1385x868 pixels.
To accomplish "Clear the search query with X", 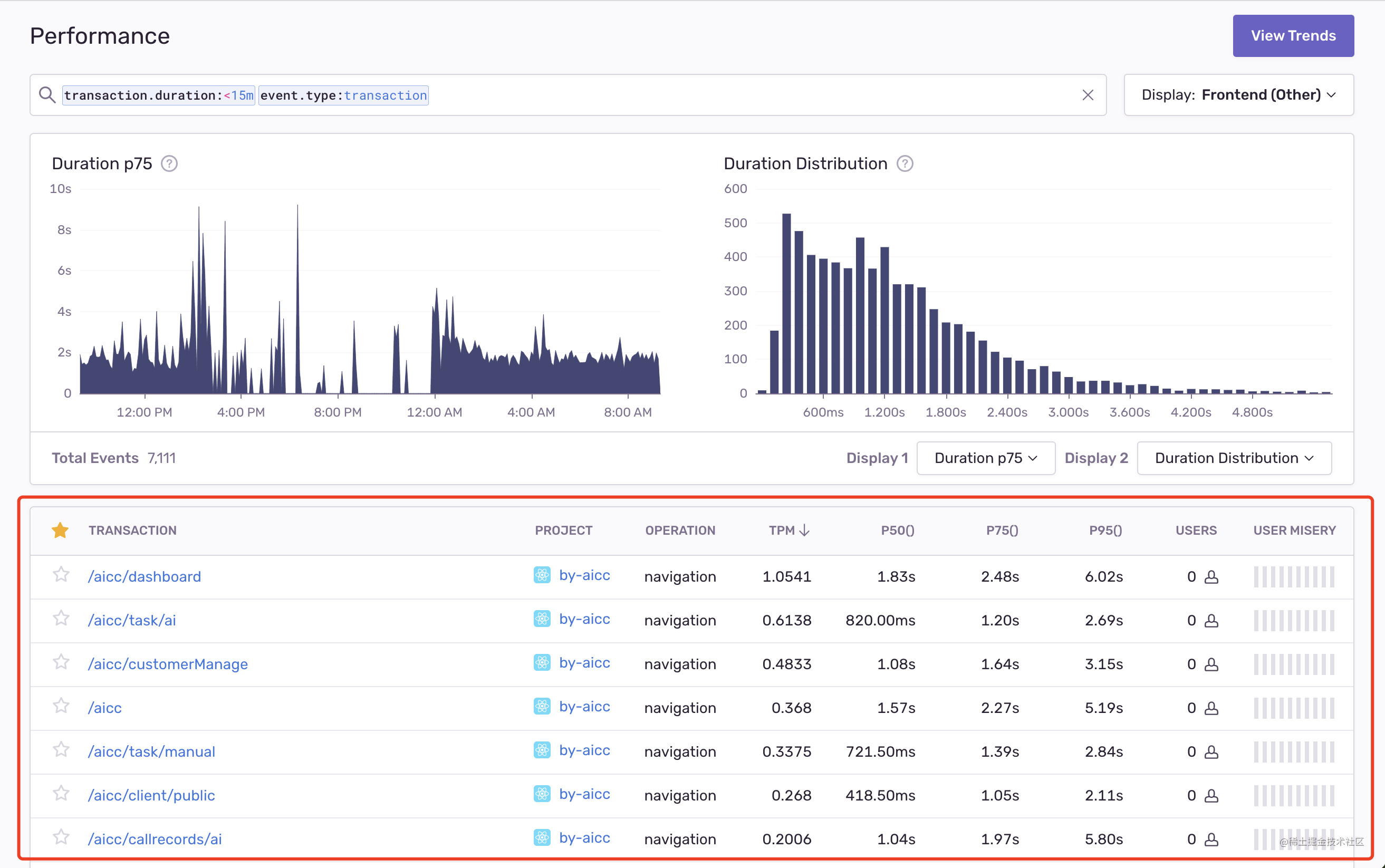I will (x=1088, y=95).
